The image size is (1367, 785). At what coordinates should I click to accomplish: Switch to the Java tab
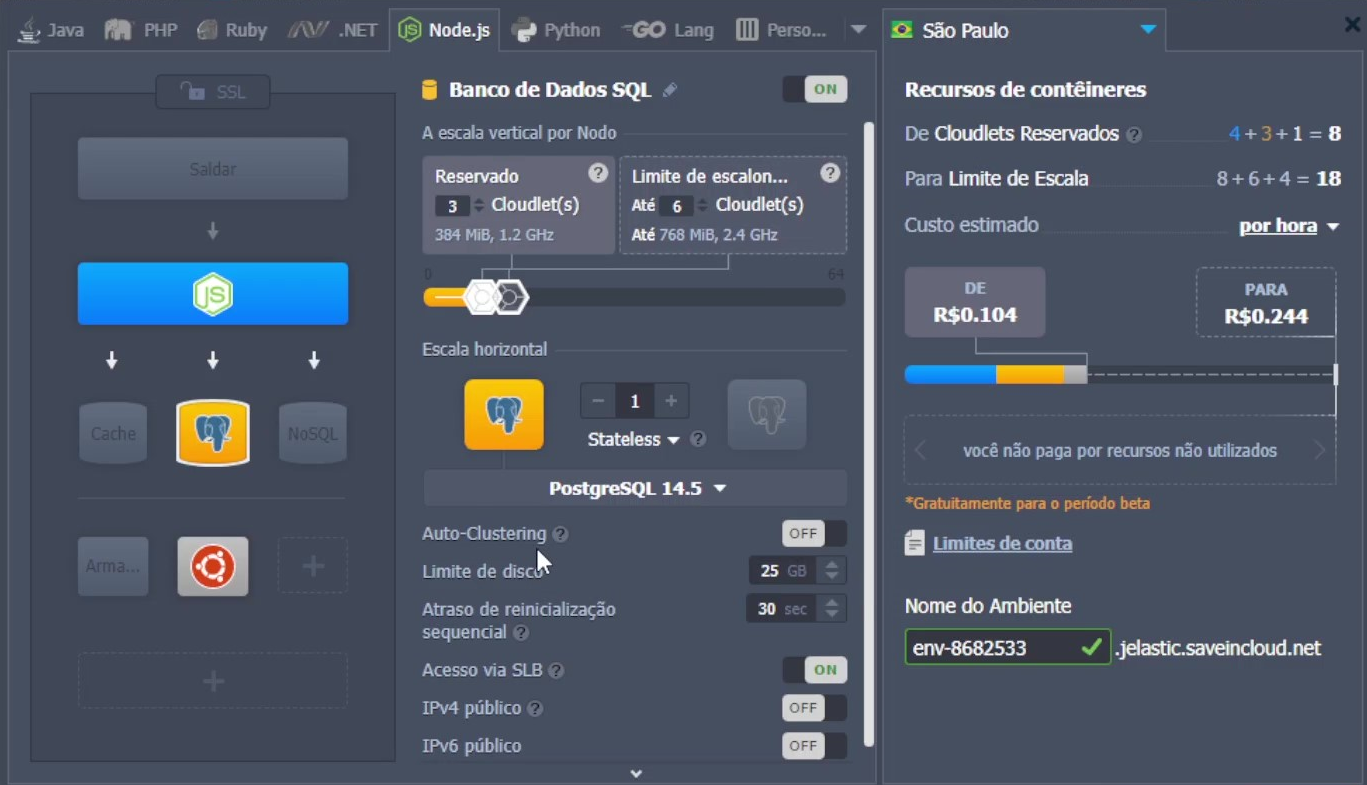click(x=50, y=30)
